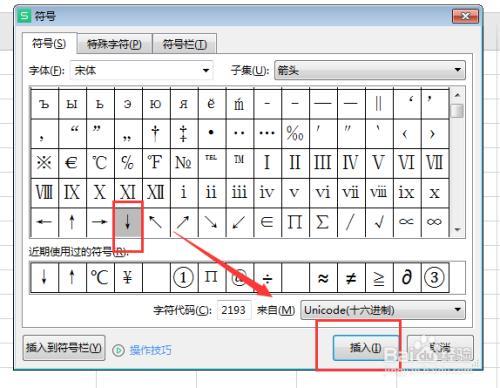500x388 pixels.
Task: Pick recent down arrow ↓ symbol
Action: coord(44,277)
